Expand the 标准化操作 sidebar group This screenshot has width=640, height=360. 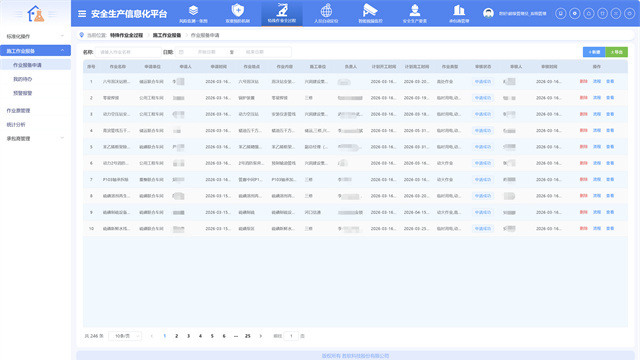(x=36, y=36)
